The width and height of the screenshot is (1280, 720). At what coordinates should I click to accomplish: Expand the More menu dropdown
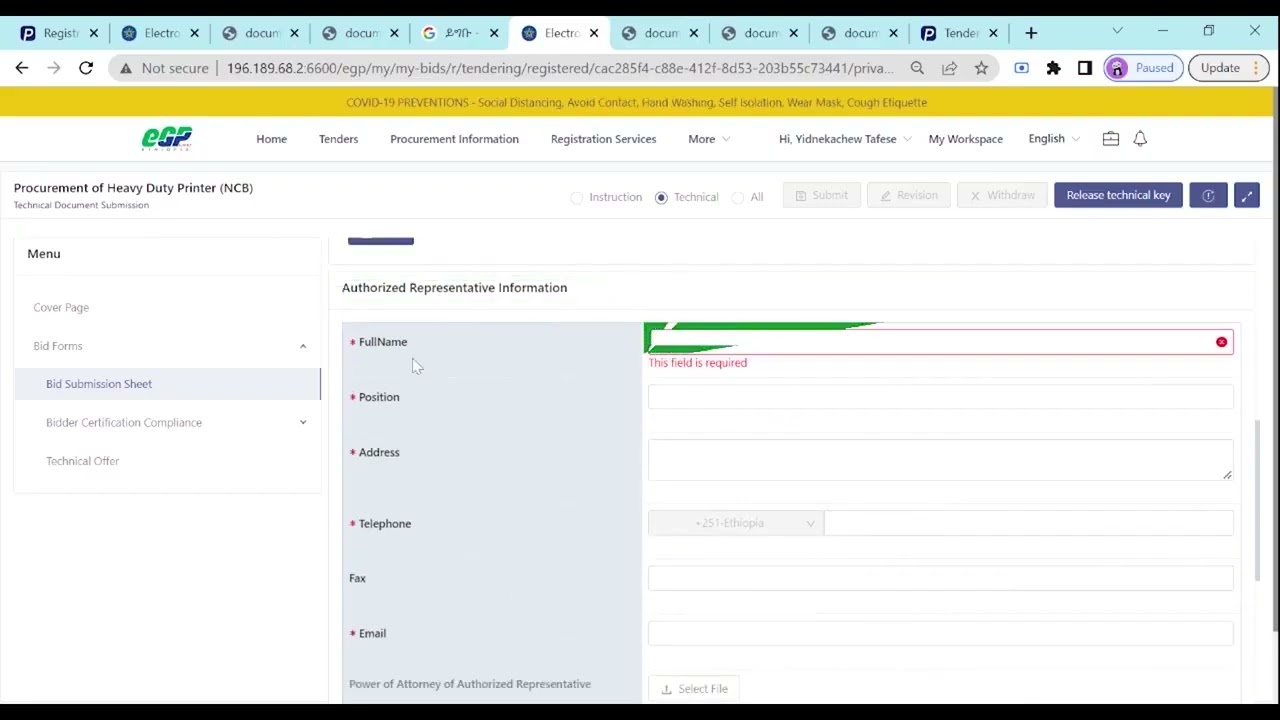pyautogui.click(x=709, y=139)
